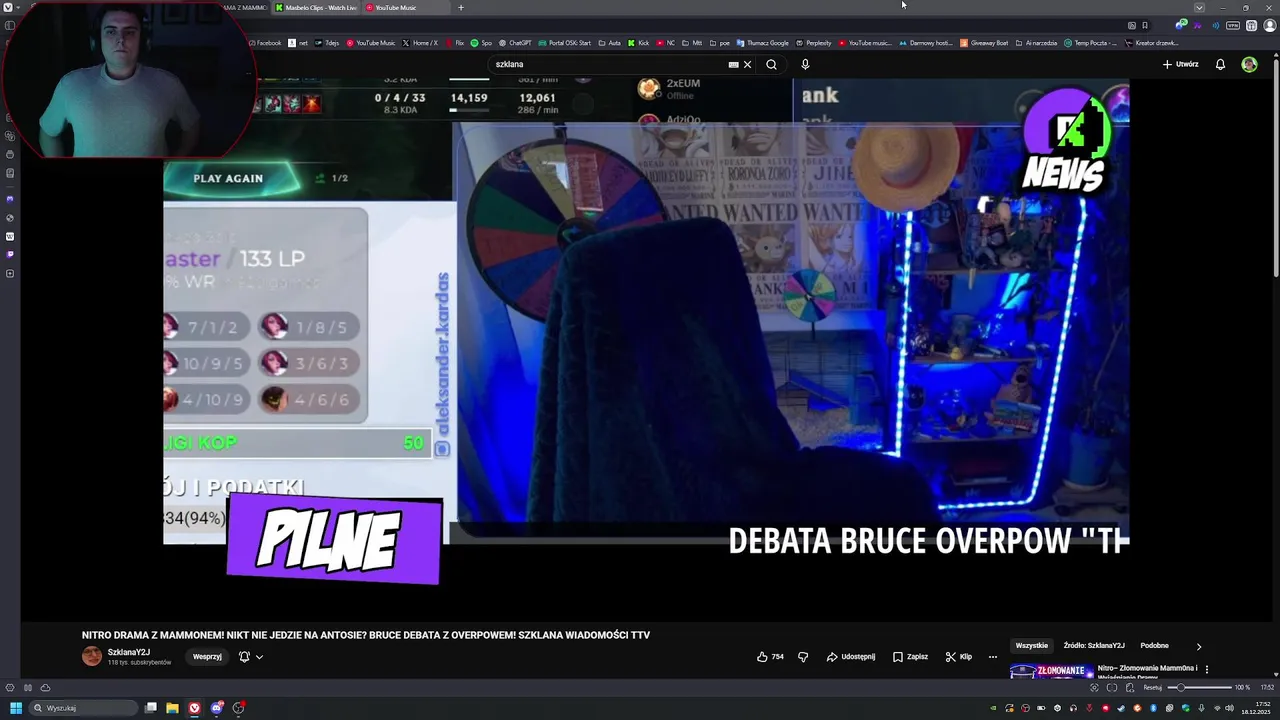
Task: Select the Źródło: SzklanaY2J filter chip
Action: click(x=1094, y=646)
